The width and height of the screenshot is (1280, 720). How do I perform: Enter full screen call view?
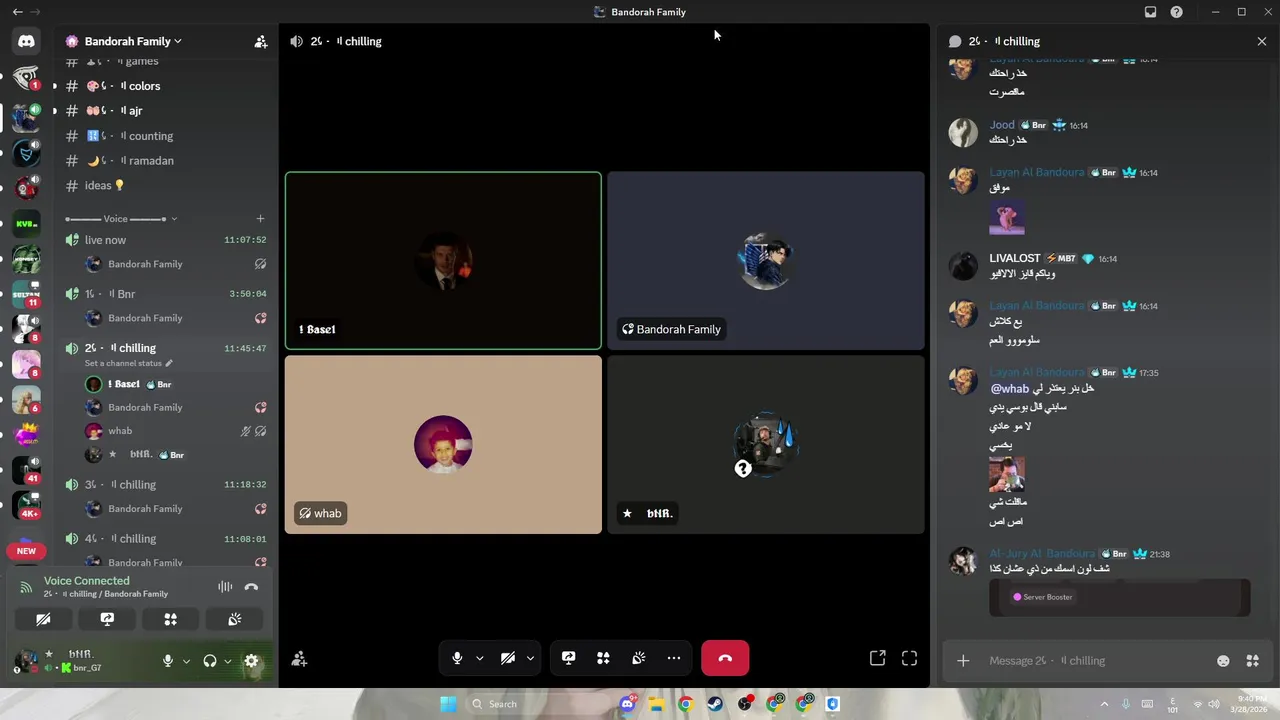(909, 658)
